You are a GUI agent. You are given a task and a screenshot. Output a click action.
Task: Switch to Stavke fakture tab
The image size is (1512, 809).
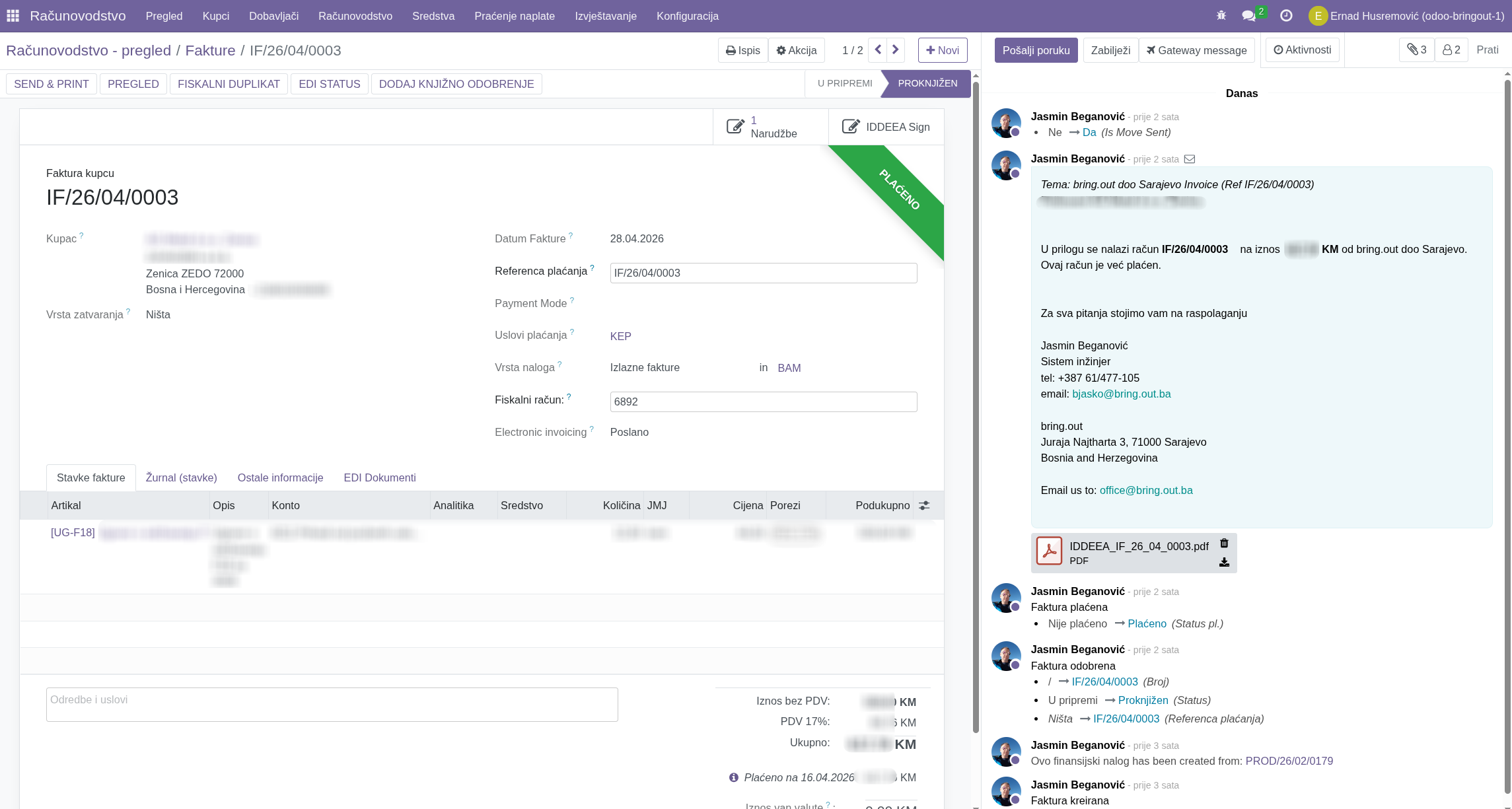point(91,477)
